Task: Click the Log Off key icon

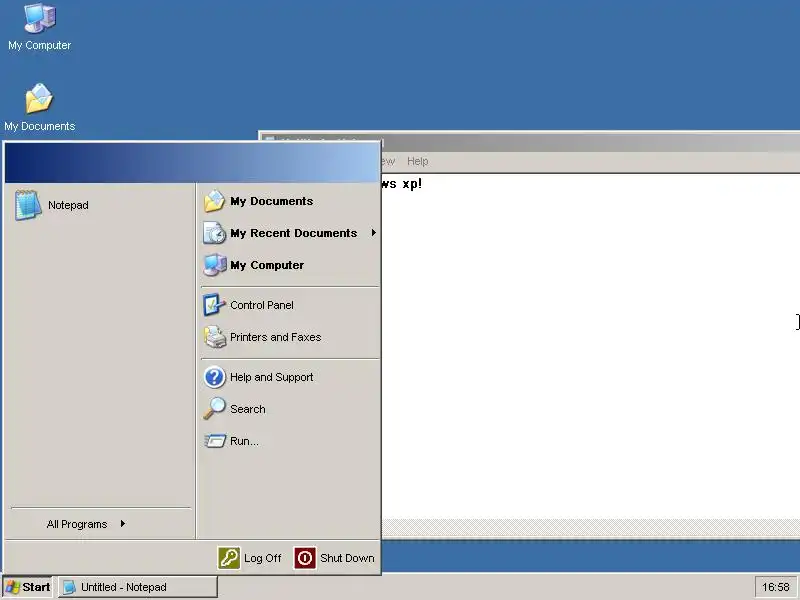Action: 229,558
